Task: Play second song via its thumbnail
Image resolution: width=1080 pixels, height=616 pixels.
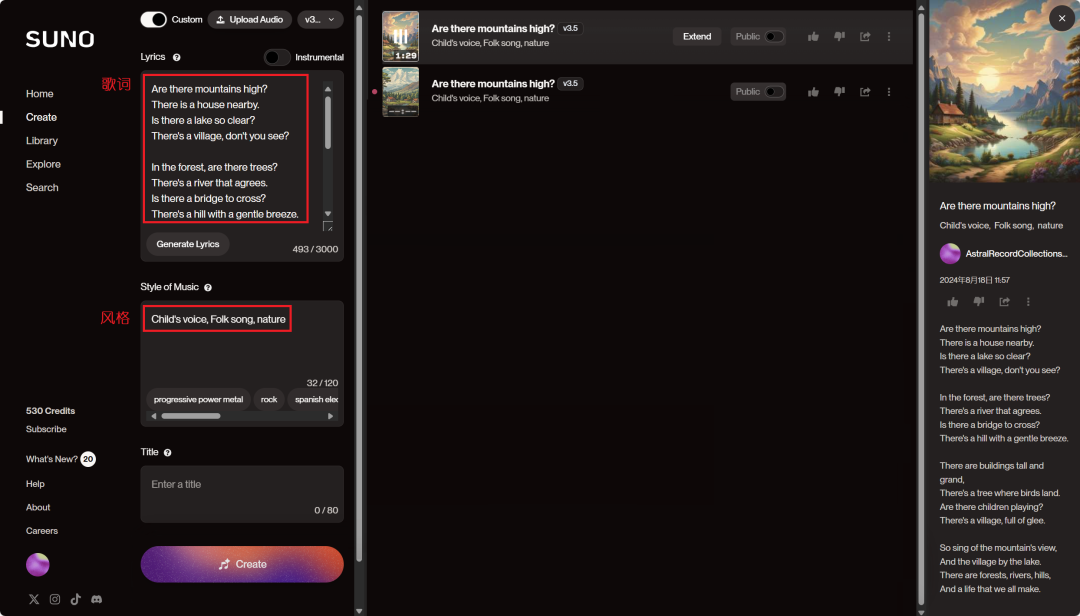Action: click(x=401, y=92)
